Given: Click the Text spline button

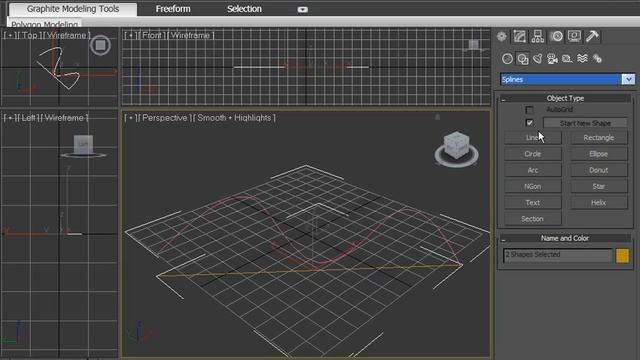Looking at the screenshot, I should click(x=533, y=203).
